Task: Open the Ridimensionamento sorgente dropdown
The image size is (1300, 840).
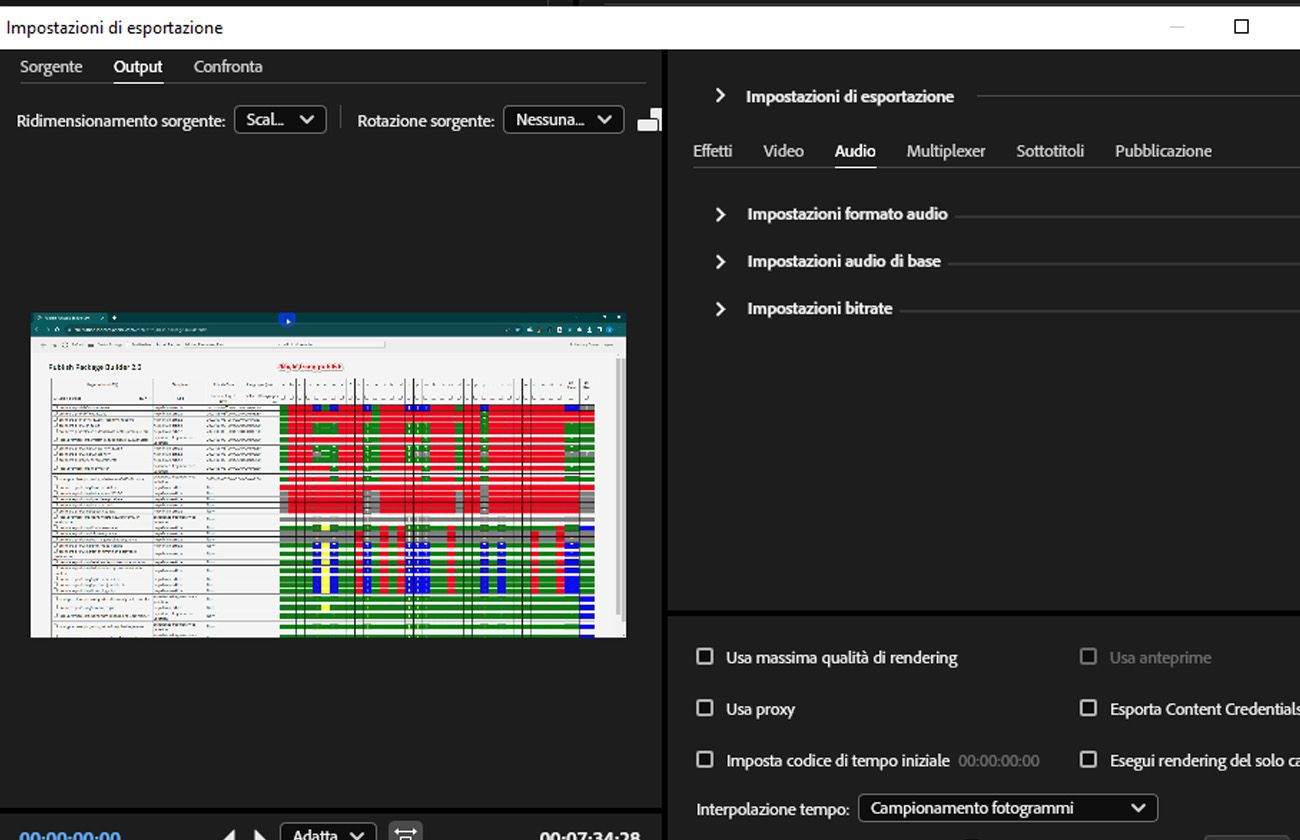Action: pyautogui.click(x=280, y=119)
